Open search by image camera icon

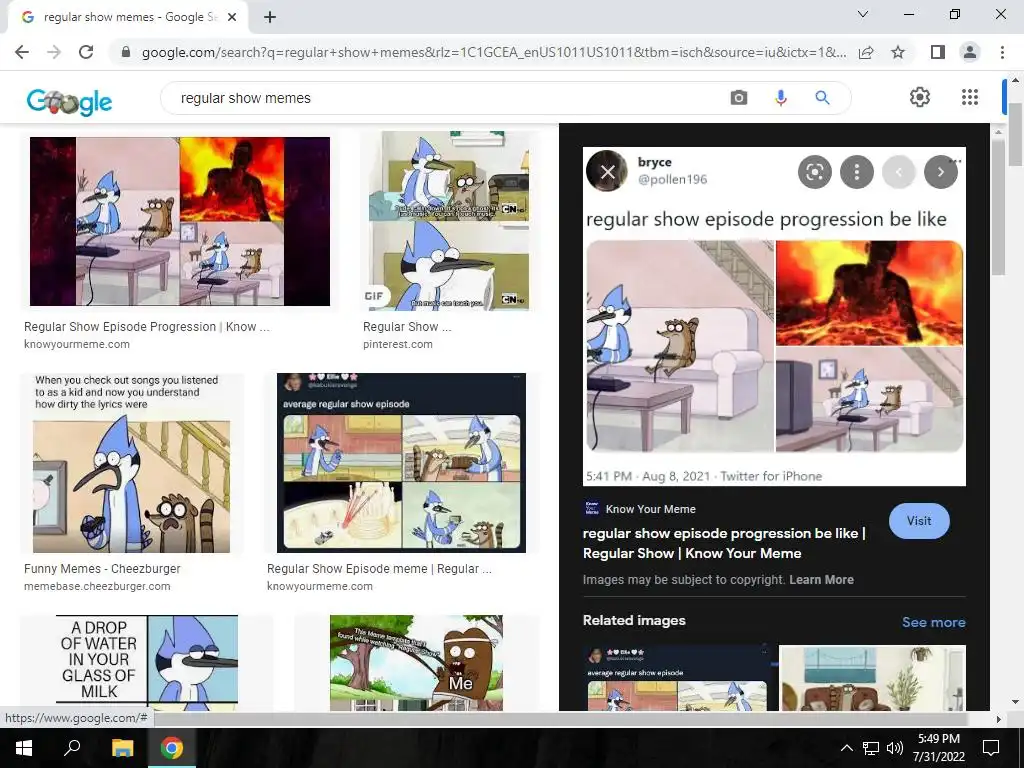pyautogui.click(x=739, y=98)
